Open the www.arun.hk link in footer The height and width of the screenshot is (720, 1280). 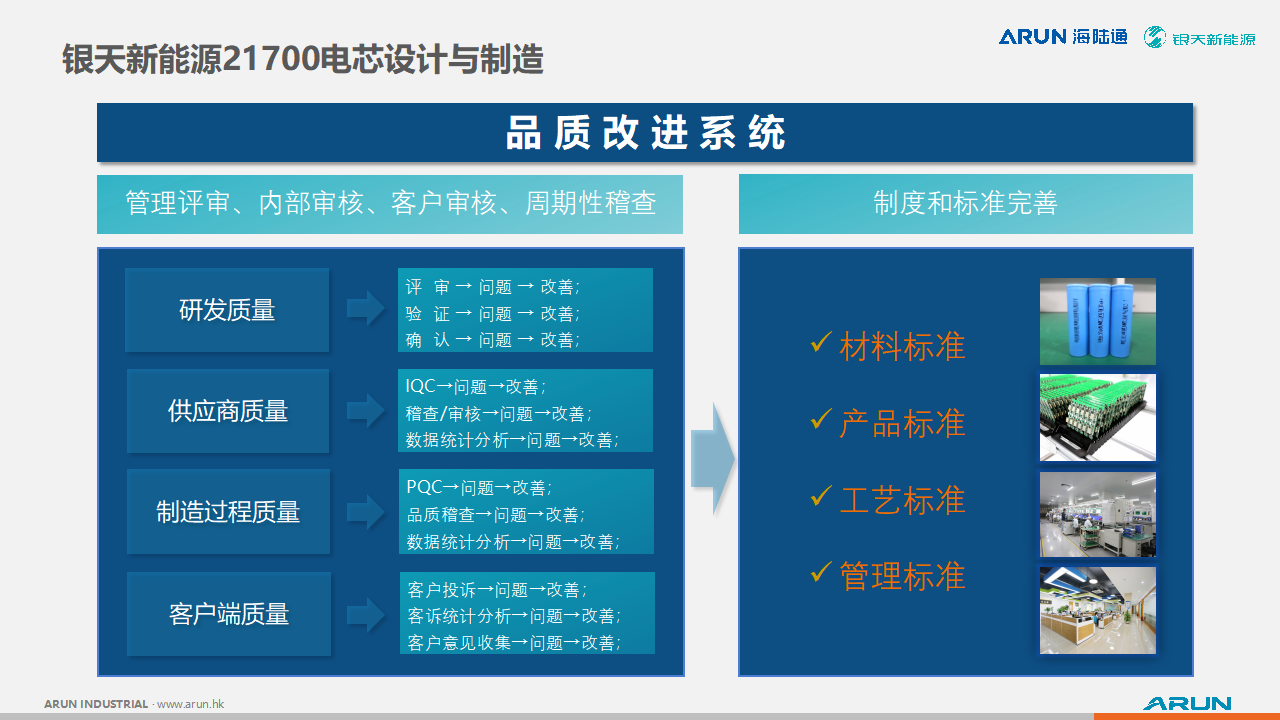191,704
